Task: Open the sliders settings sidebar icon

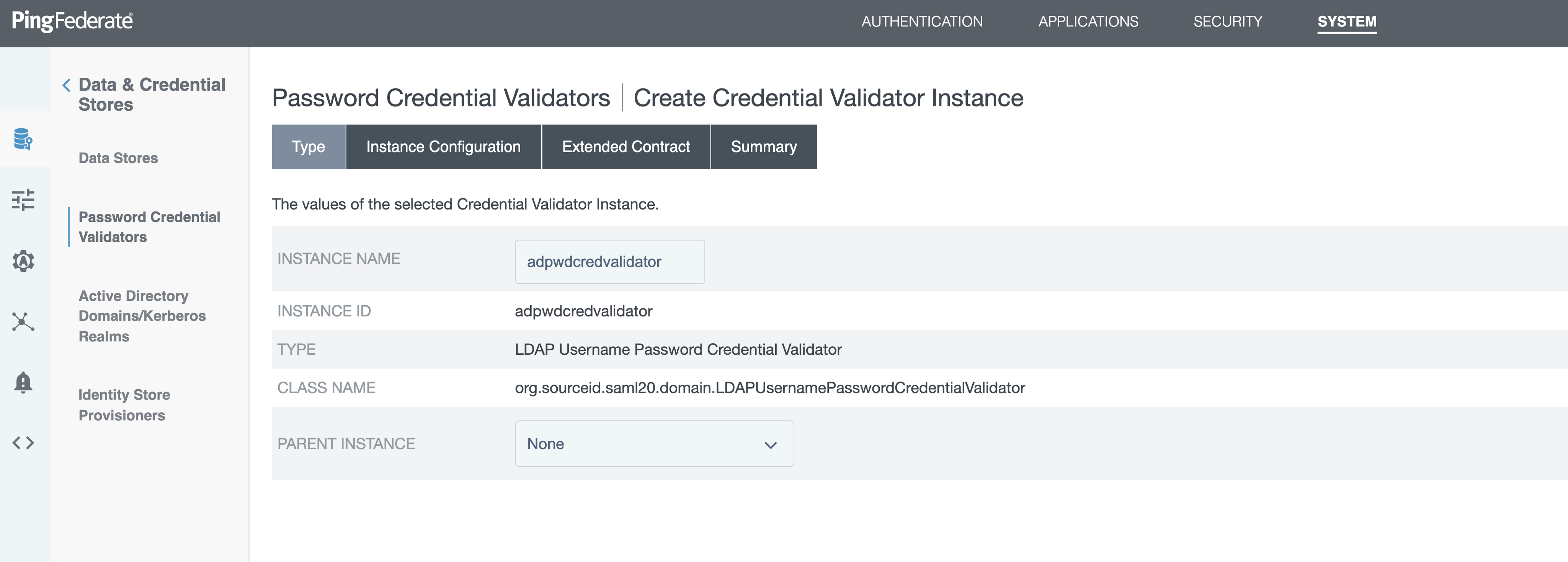Action: pos(23,200)
